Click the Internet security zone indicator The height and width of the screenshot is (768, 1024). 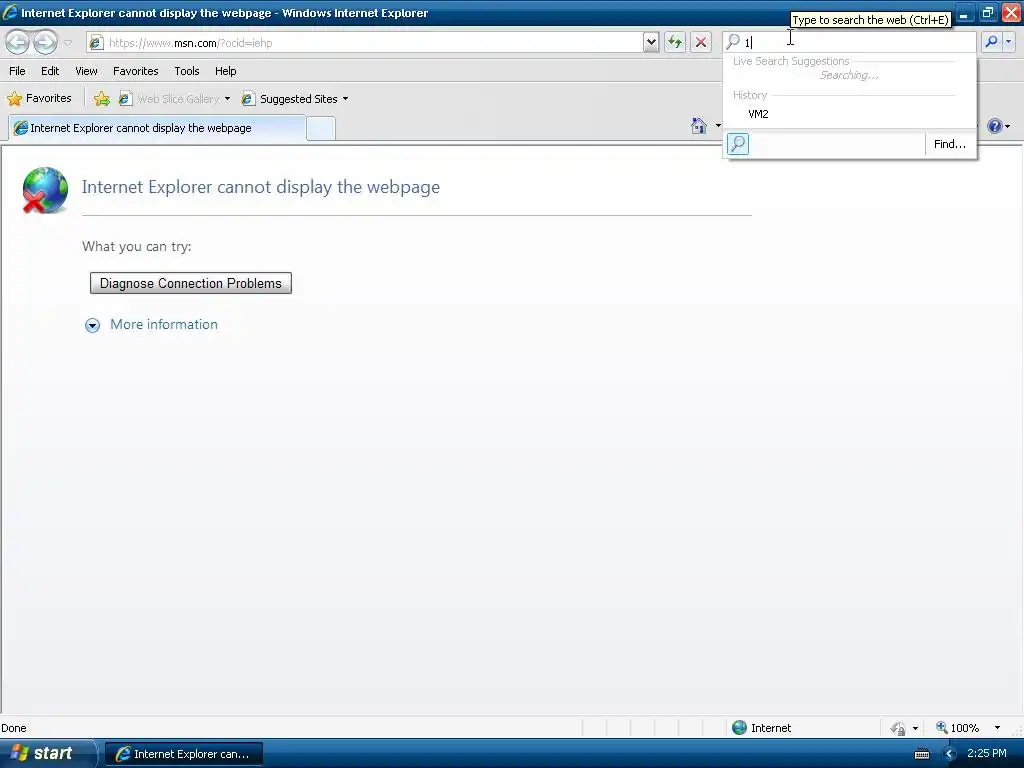coord(761,728)
